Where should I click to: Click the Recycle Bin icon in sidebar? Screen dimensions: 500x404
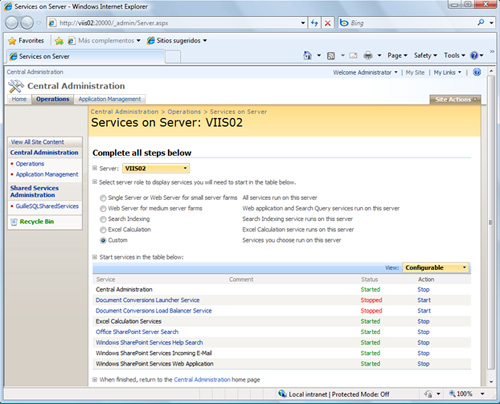(14, 222)
